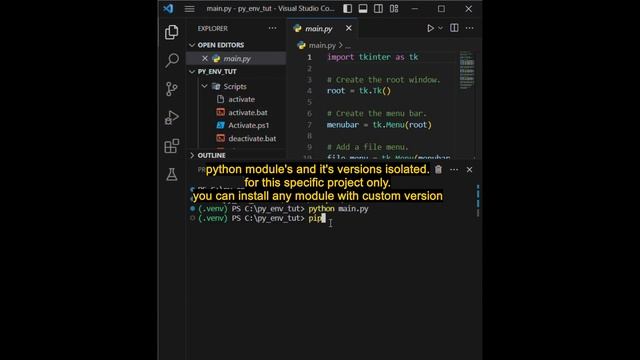Open the activate file

[241, 99]
